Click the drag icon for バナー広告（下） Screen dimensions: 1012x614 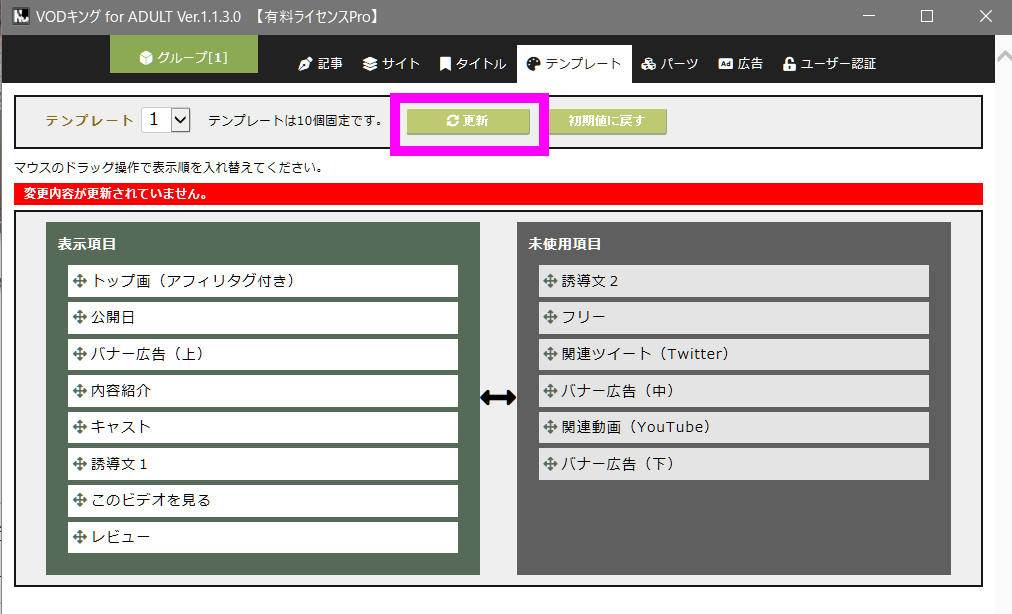550,464
